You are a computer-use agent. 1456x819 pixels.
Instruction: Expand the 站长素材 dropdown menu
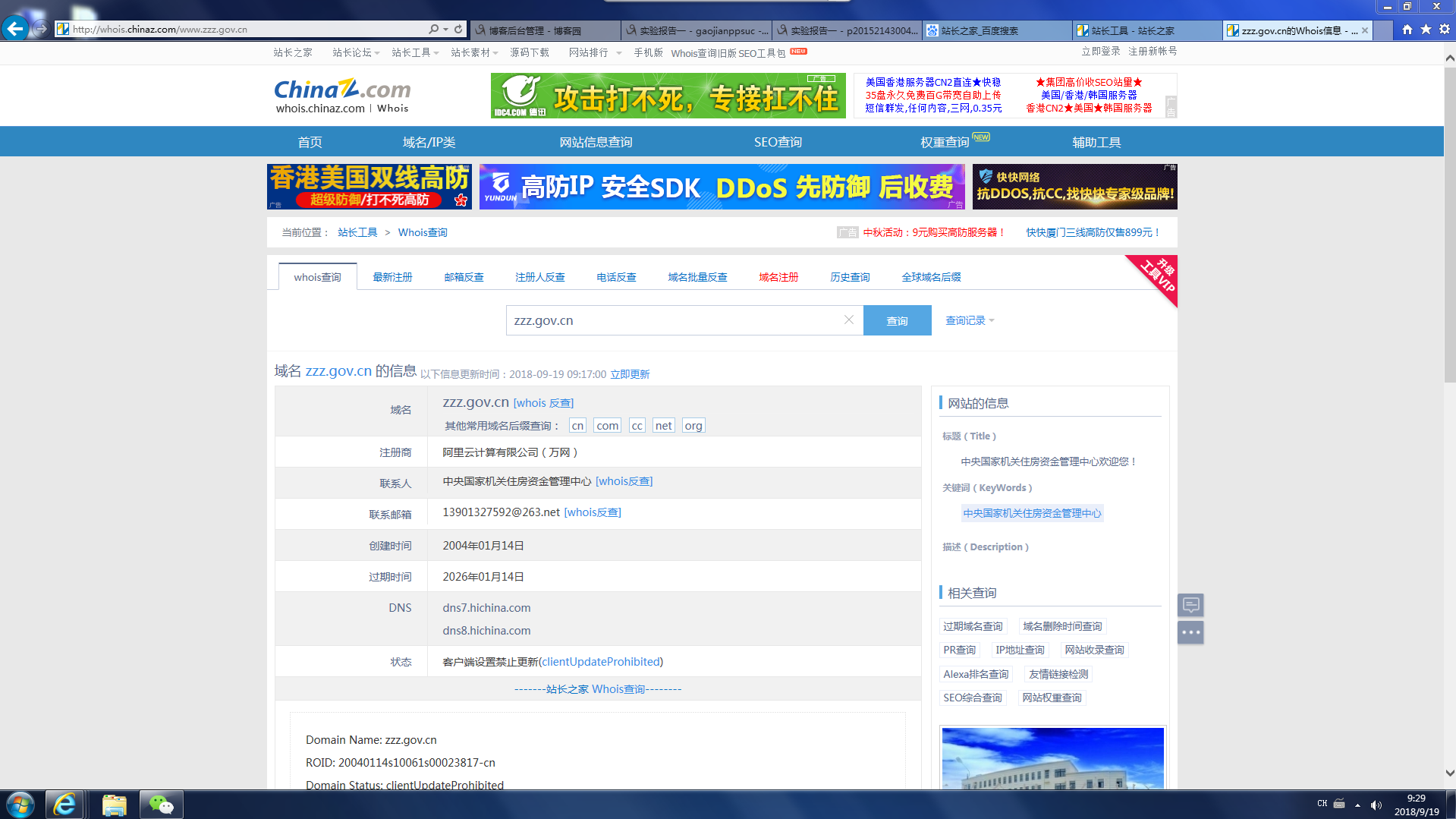point(474,52)
